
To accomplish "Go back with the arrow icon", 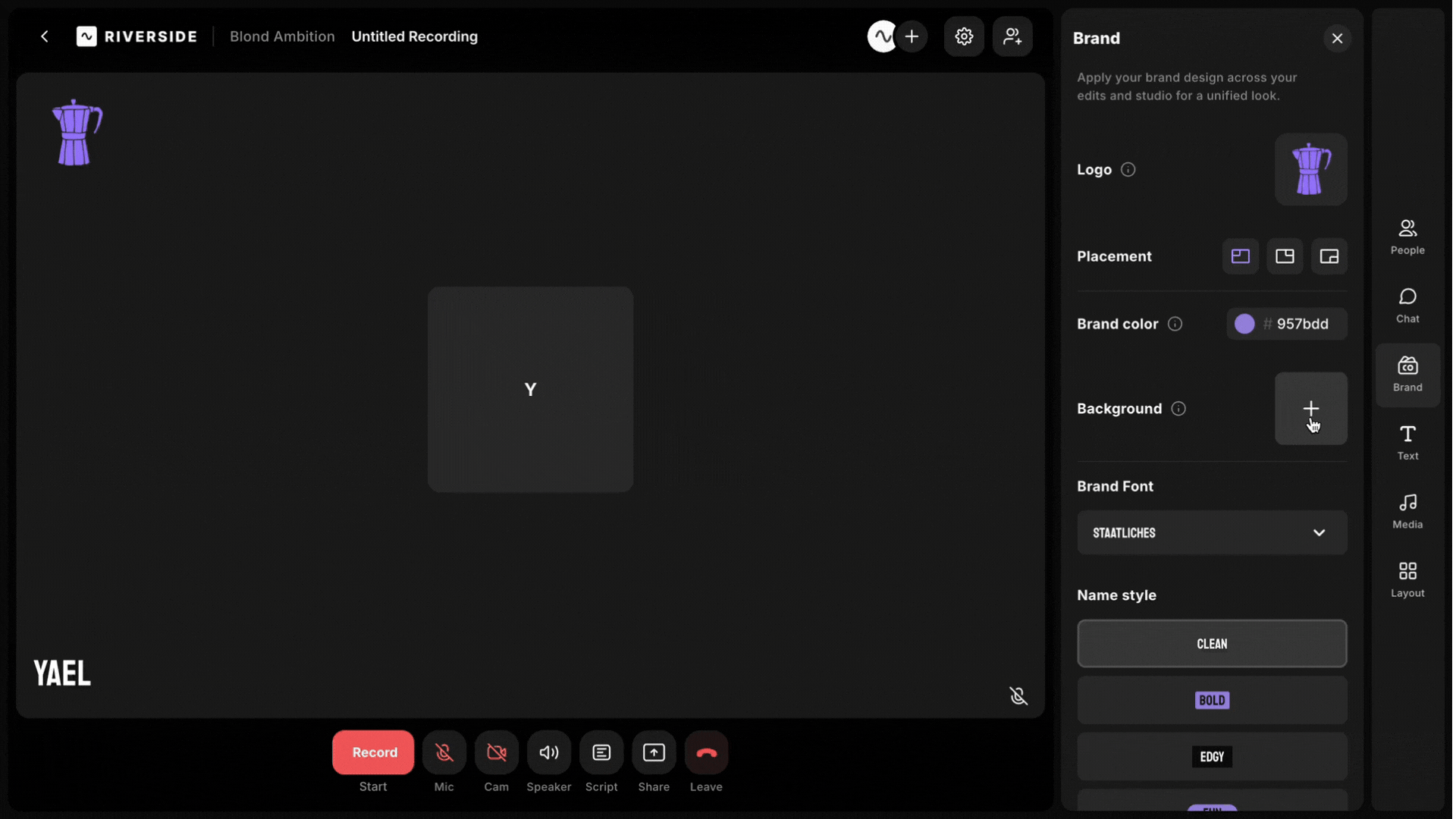I will click(45, 36).
